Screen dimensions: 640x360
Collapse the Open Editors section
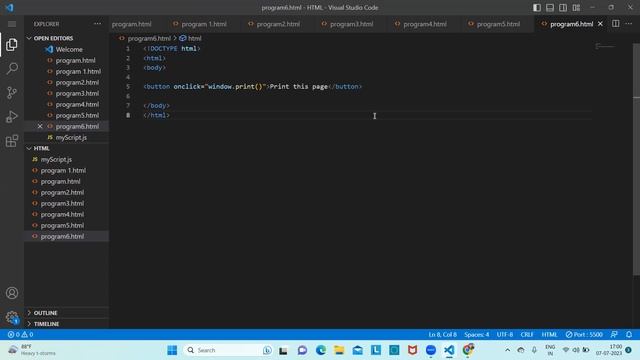(66, 38)
